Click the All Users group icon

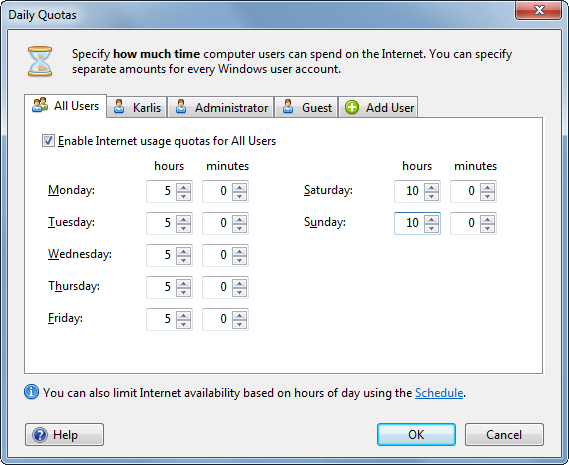[40, 105]
